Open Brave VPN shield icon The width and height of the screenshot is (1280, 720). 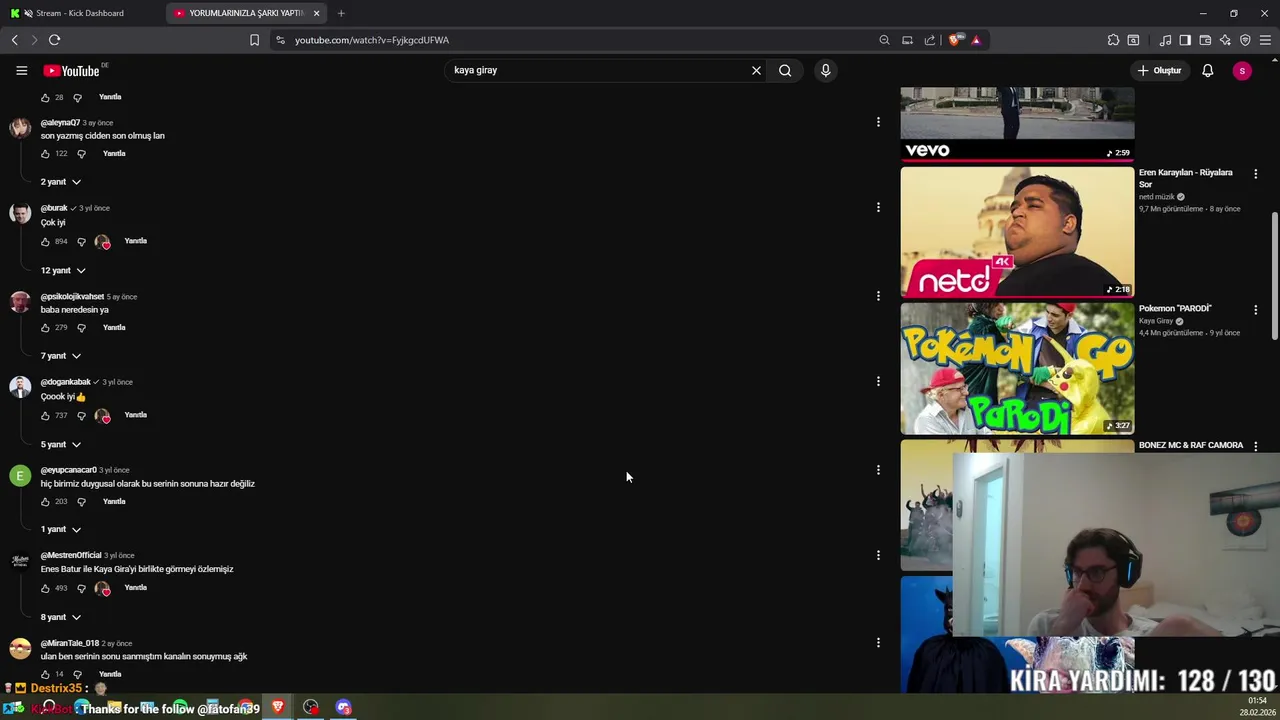[1245, 40]
